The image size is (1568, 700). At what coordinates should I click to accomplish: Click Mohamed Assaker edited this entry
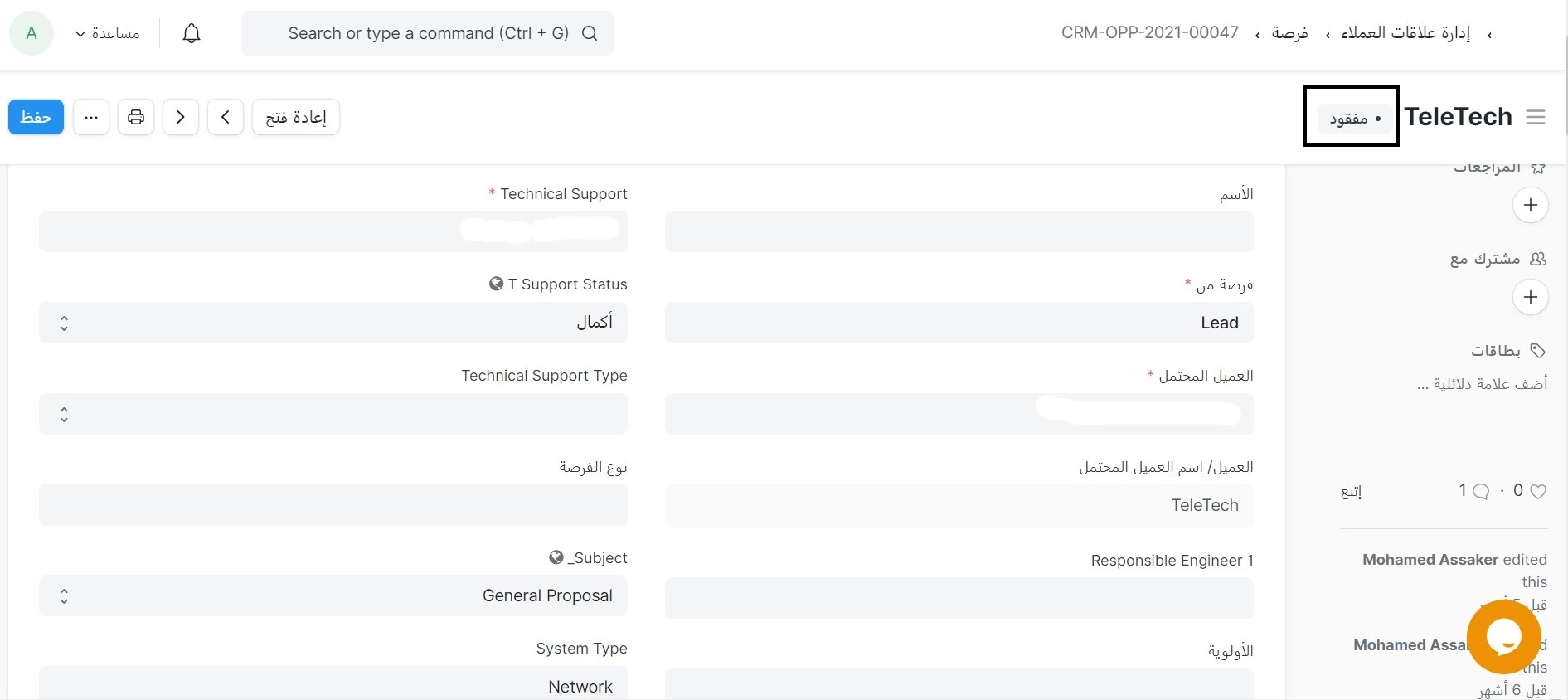click(x=1454, y=571)
